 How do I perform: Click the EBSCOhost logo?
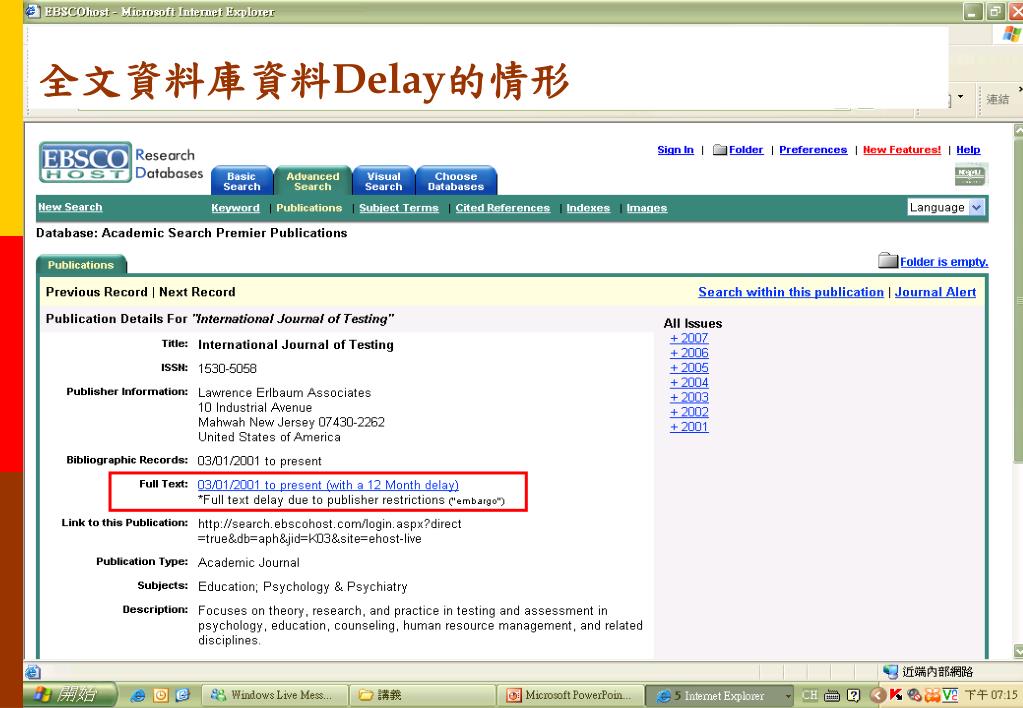pos(85,162)
